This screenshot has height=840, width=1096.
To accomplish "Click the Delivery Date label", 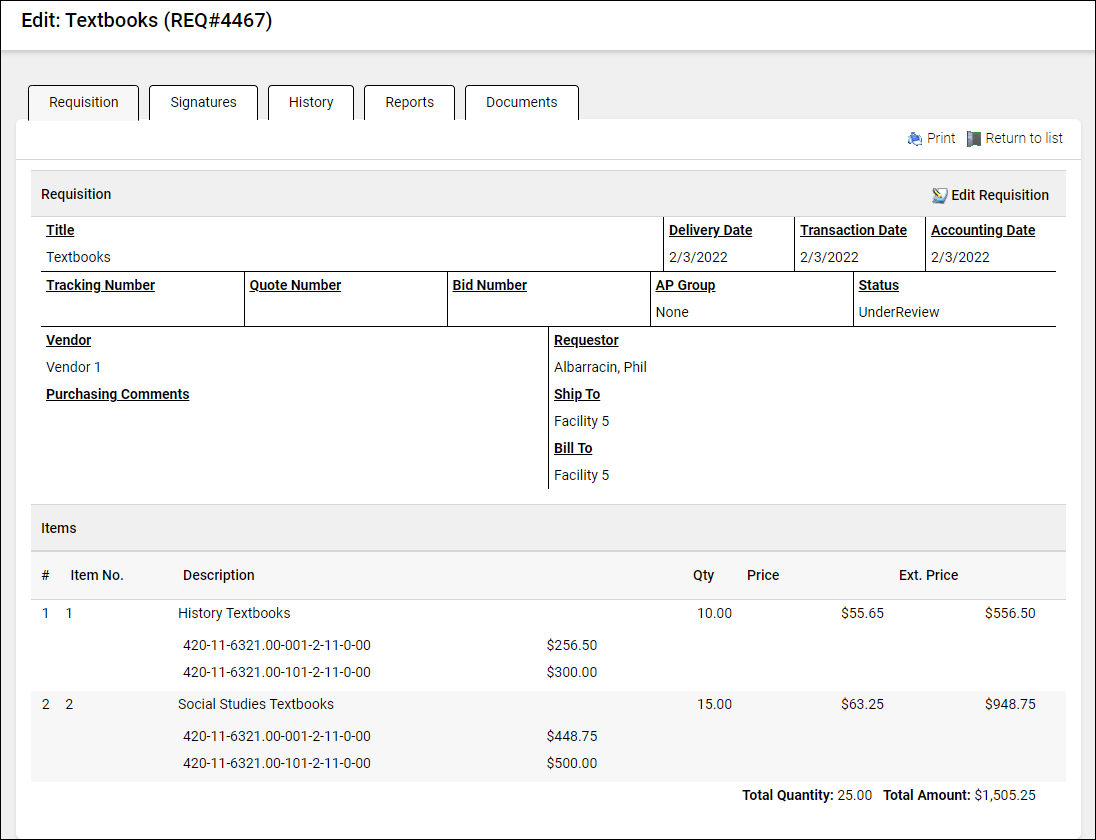I will tap(710, 230).
